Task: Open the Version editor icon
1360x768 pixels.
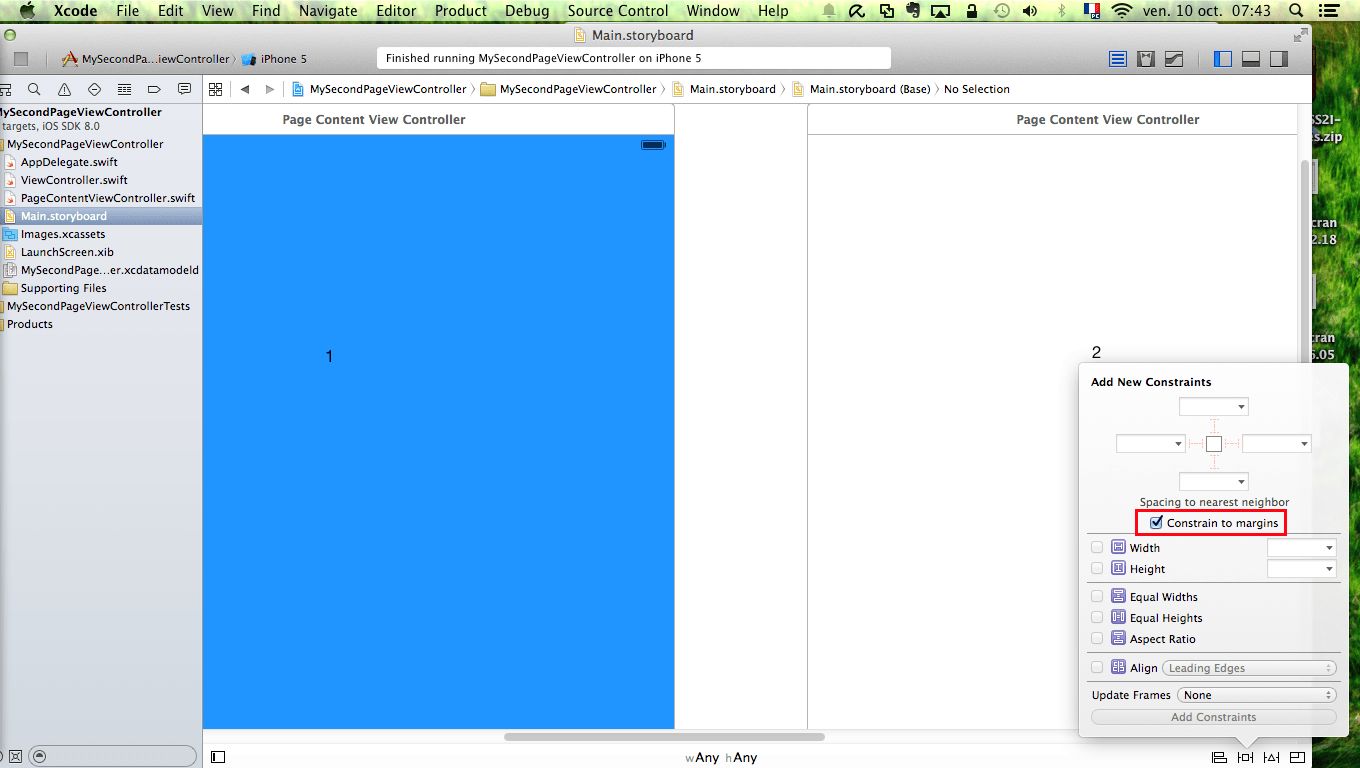Action: [x=1173, y=58]
